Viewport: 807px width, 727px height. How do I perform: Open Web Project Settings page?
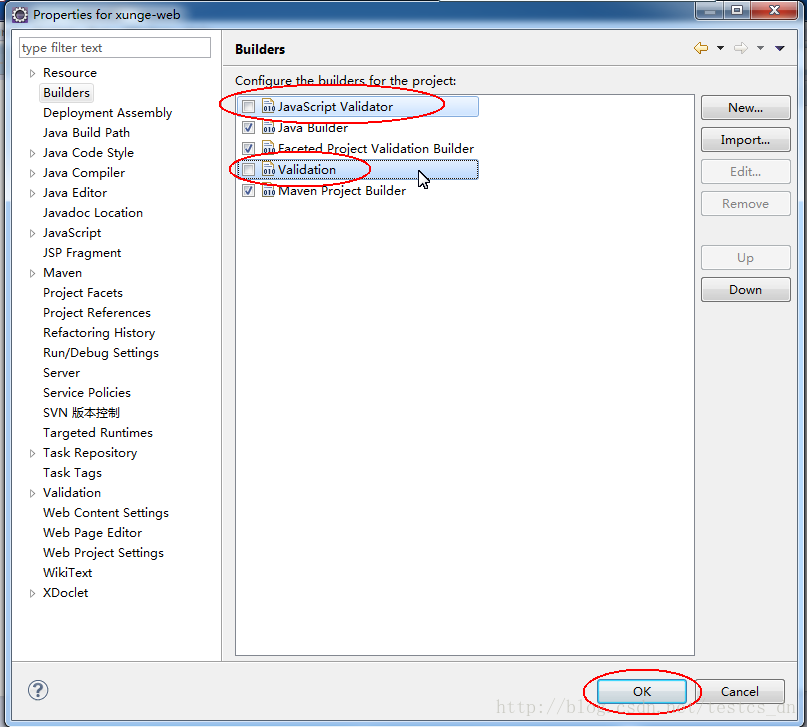click(x=103, y=553)
